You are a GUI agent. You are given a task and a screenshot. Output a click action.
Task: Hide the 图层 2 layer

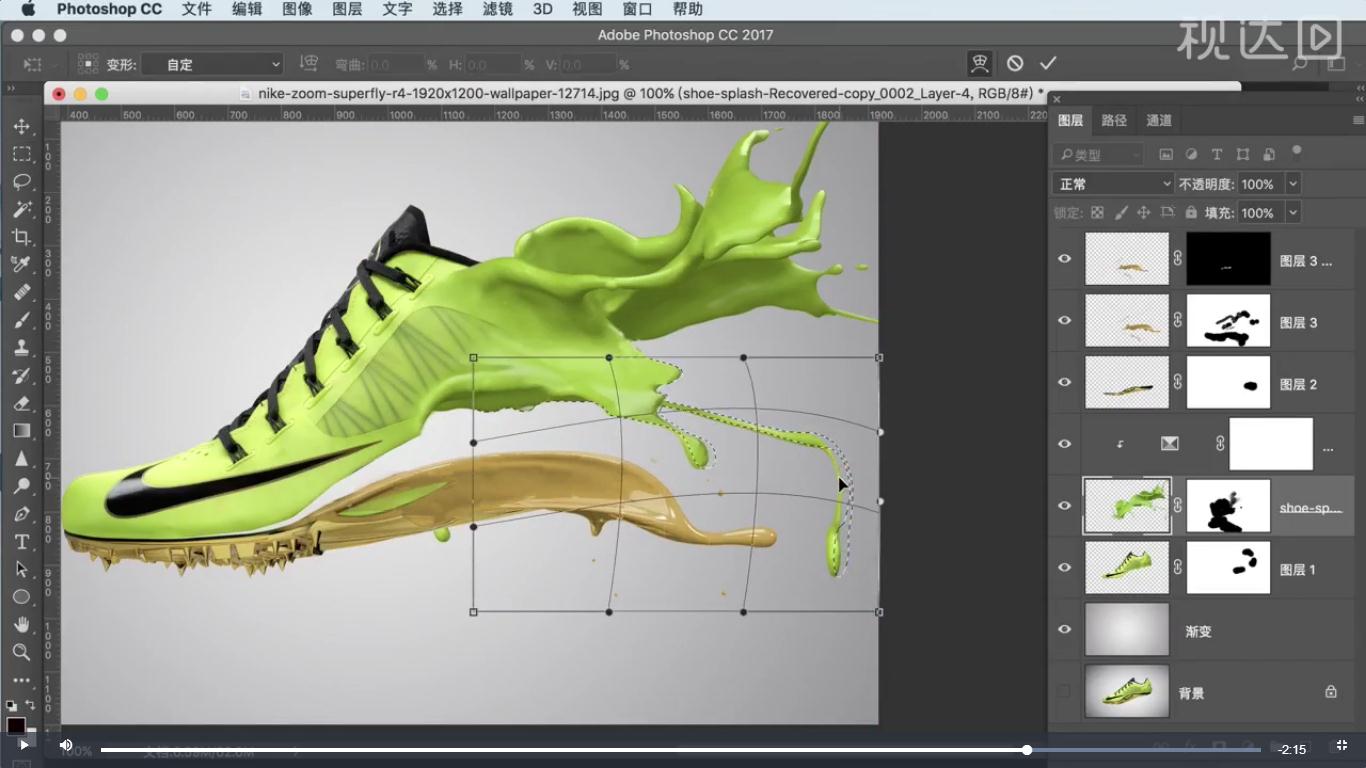(1064, 382)
